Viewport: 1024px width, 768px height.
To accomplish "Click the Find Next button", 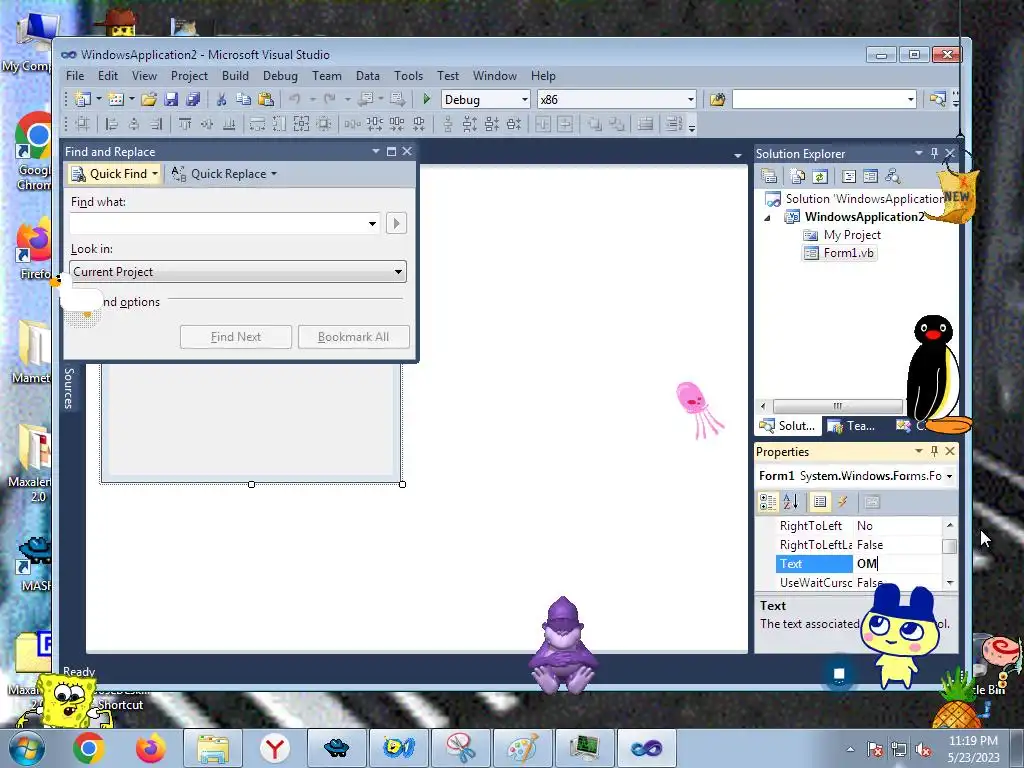I will pyautogui.click(x=236, y=337).
